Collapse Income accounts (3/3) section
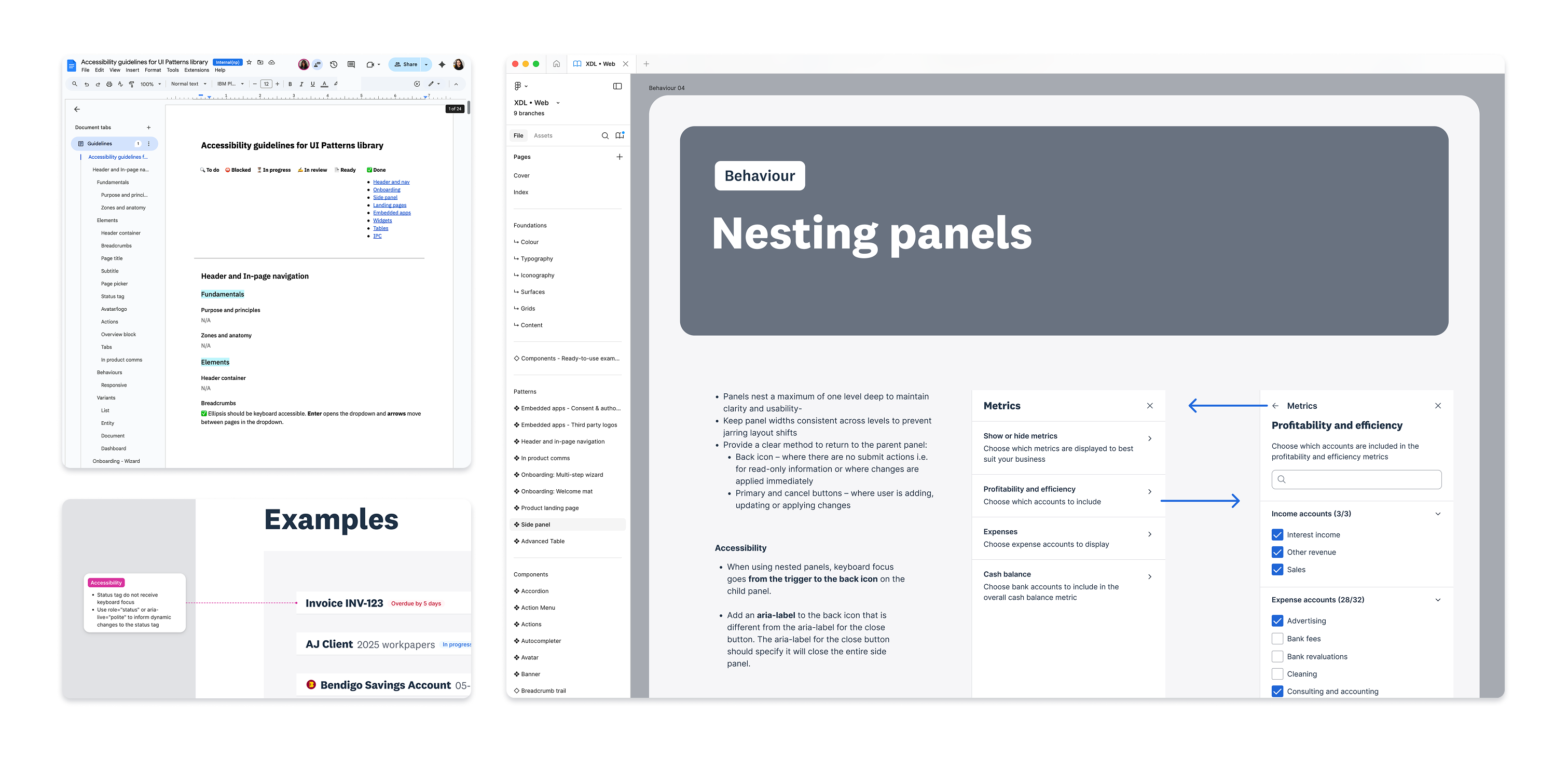The image size is (1568, 772). click(x=1438, y=514)
